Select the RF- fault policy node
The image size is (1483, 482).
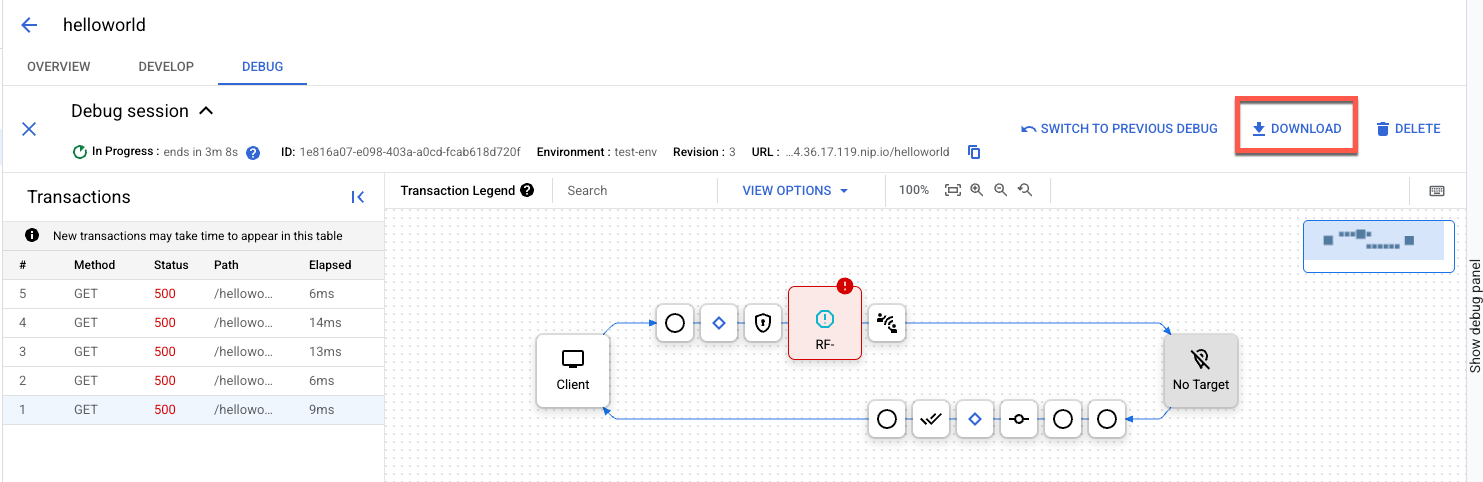pyautogui.click(x=824, y=323)
